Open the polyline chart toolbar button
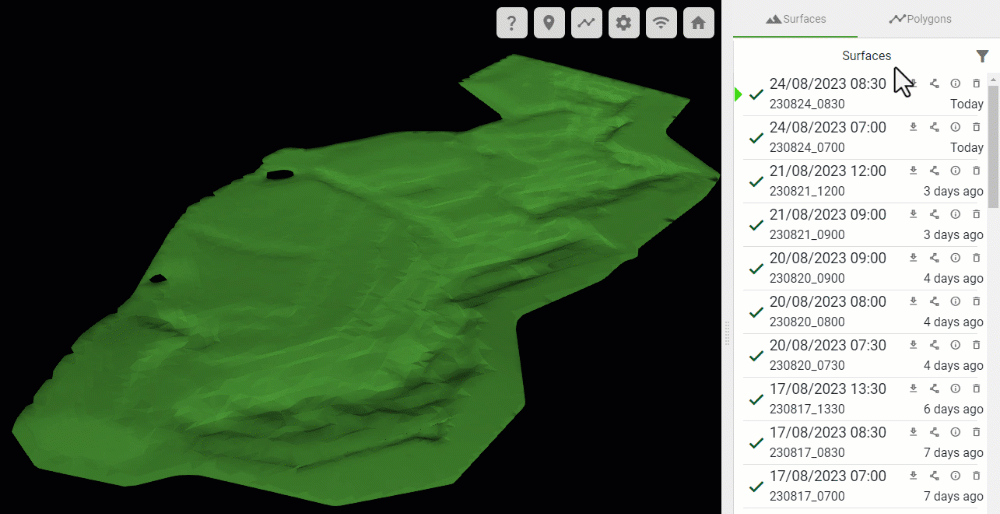This screenshot has height=514, width=1000. (586, 24)
